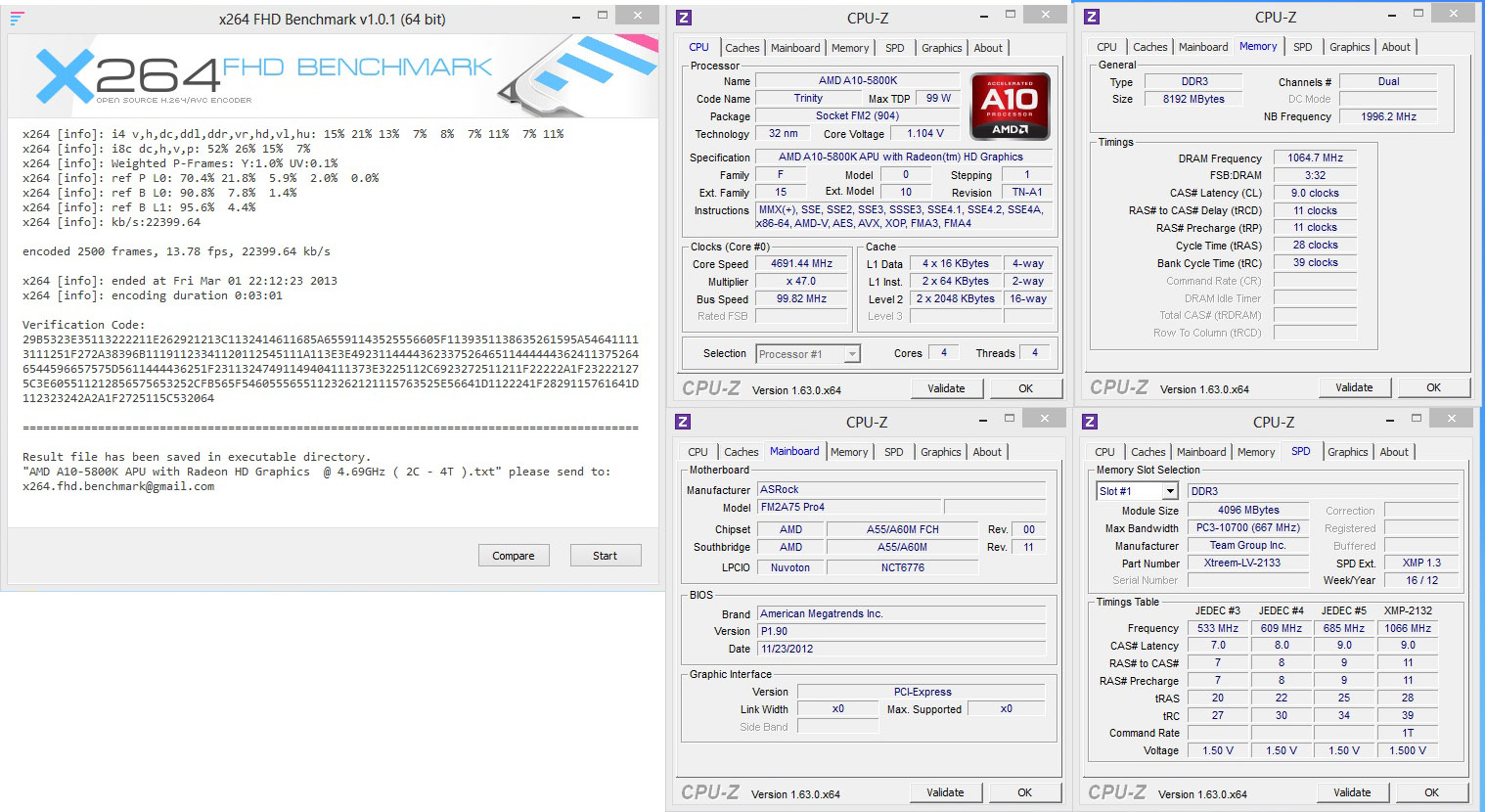The height and width of the screenshot is (812, 1485).
Task: Click the mainboard model value "FM2A75 Pro4"
Action: 849,507
